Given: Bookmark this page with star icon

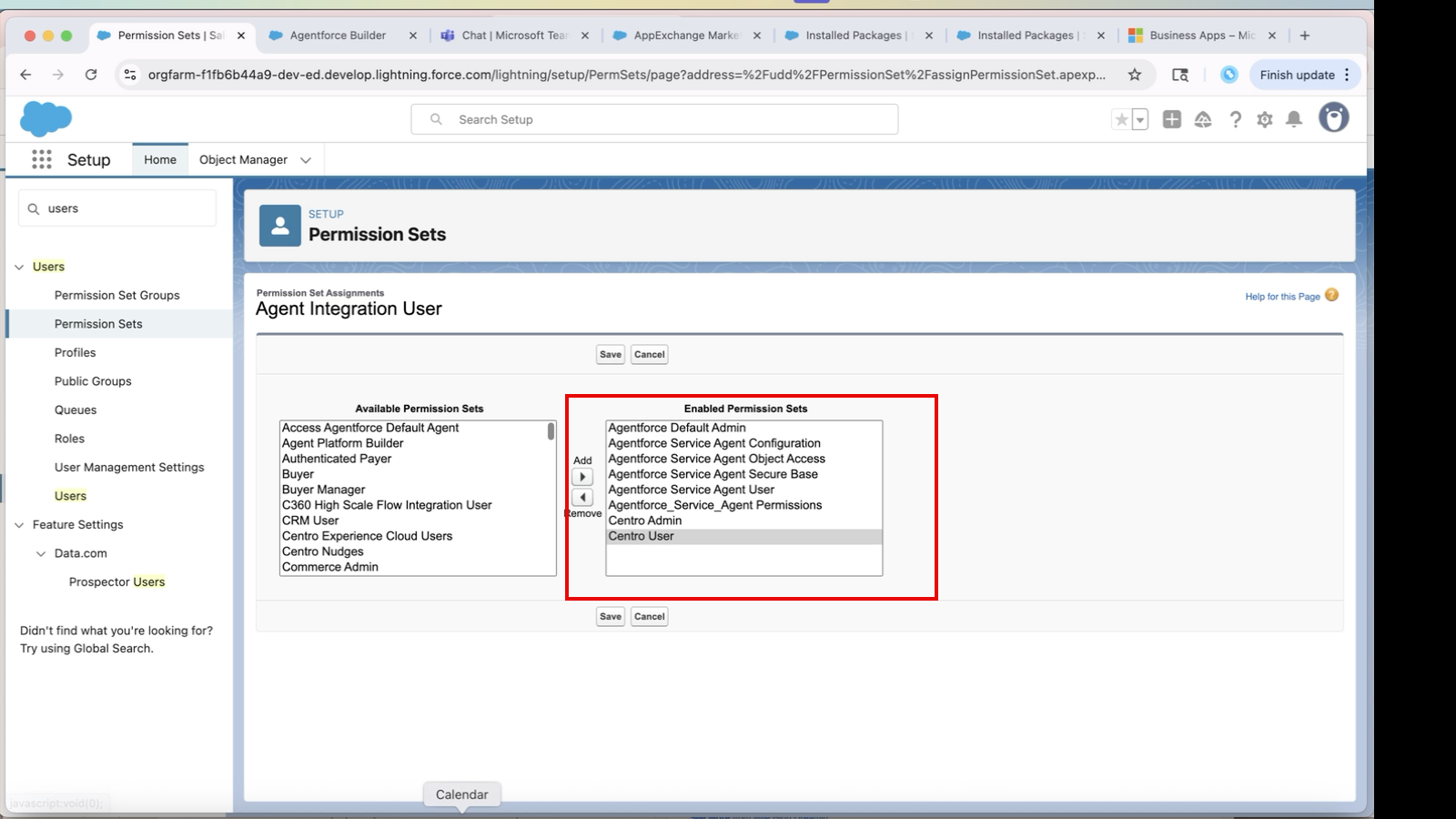Looking at the screenshot, I should [x=1135, y=75].
